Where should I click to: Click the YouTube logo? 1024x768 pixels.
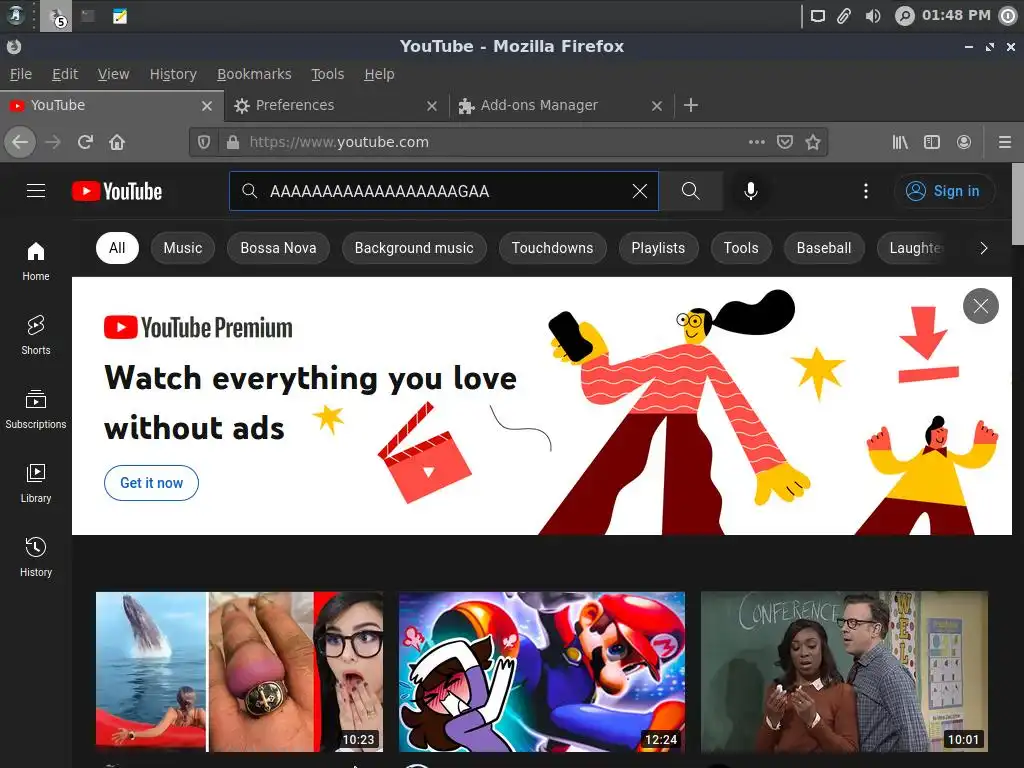(117, 191)
